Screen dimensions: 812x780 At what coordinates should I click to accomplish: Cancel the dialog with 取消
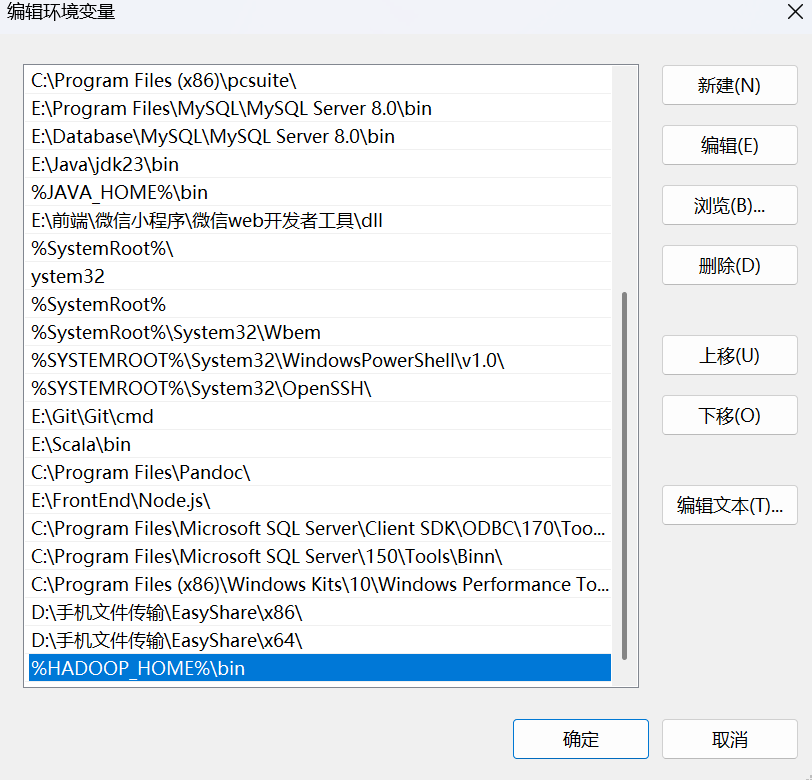coord(729,740)
